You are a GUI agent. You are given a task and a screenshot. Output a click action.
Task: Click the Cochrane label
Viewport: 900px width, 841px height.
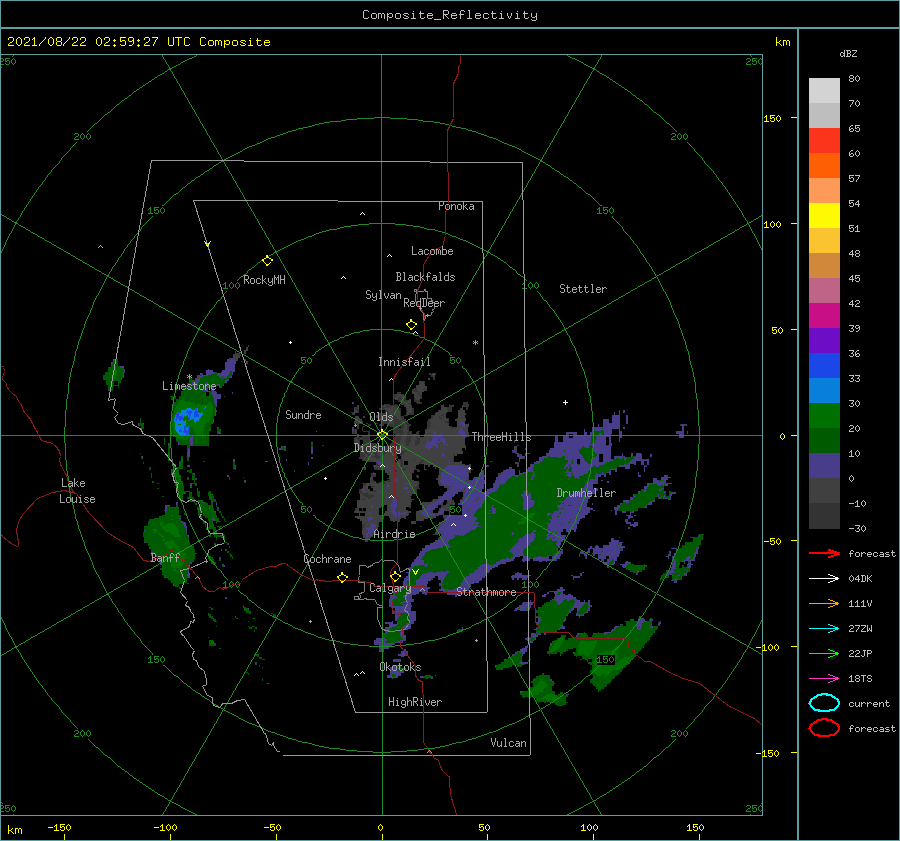tap(327, 559)
